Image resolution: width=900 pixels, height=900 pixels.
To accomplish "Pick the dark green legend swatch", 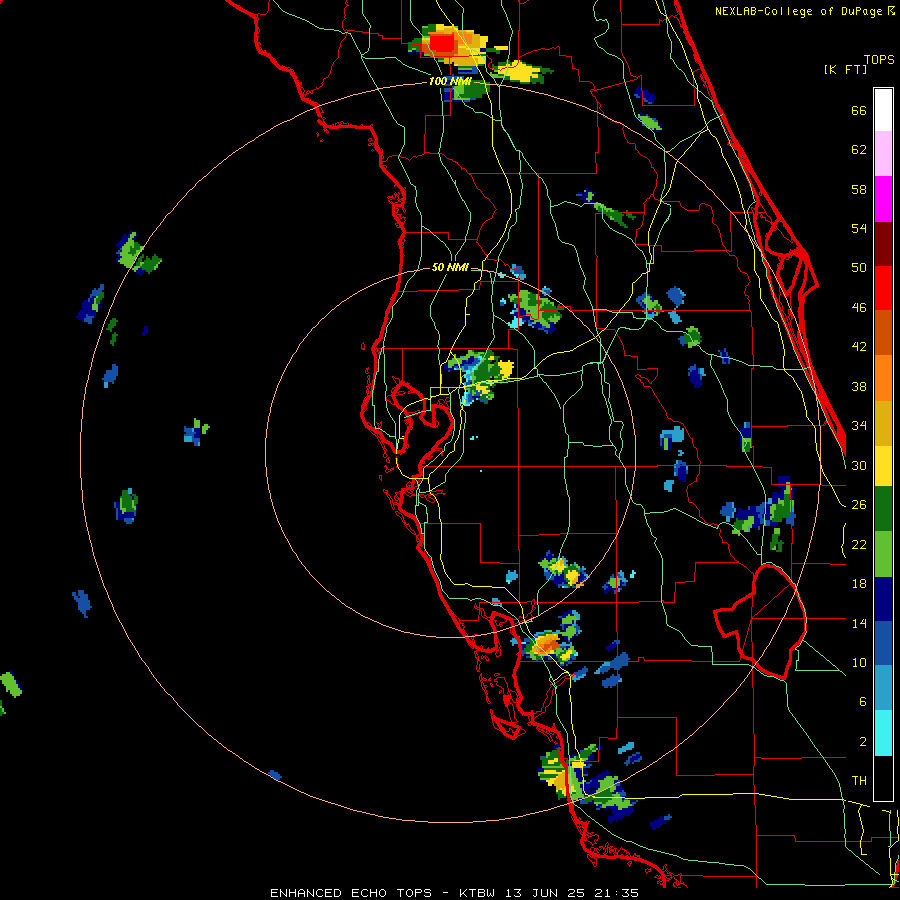I will [x=883, y=509].
